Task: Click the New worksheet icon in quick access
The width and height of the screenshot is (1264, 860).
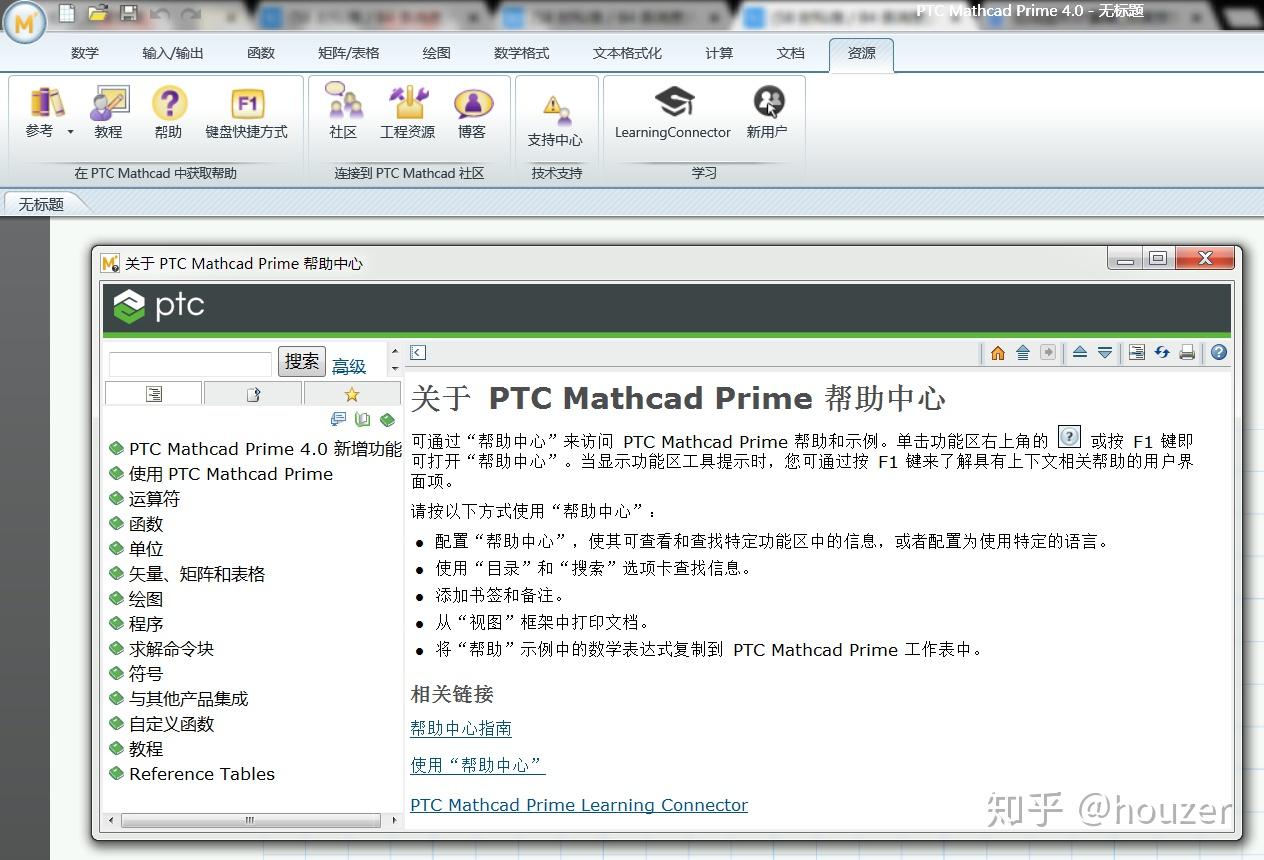Action: [67, 13]
